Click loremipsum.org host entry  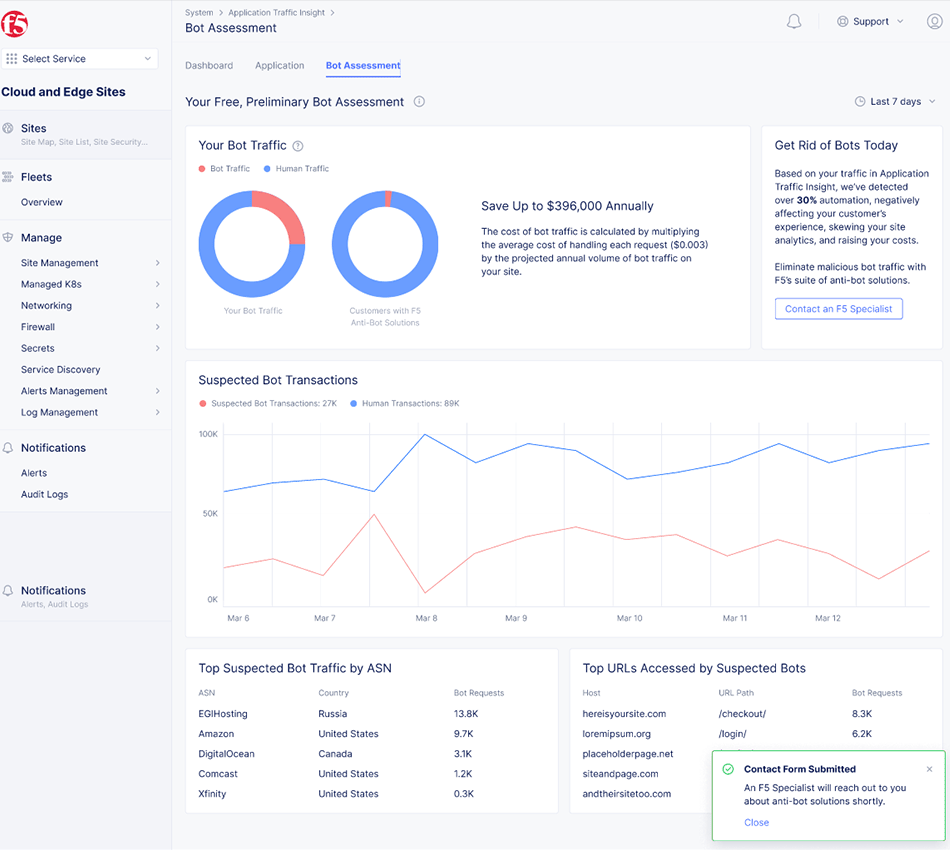[x=617, y=734]
